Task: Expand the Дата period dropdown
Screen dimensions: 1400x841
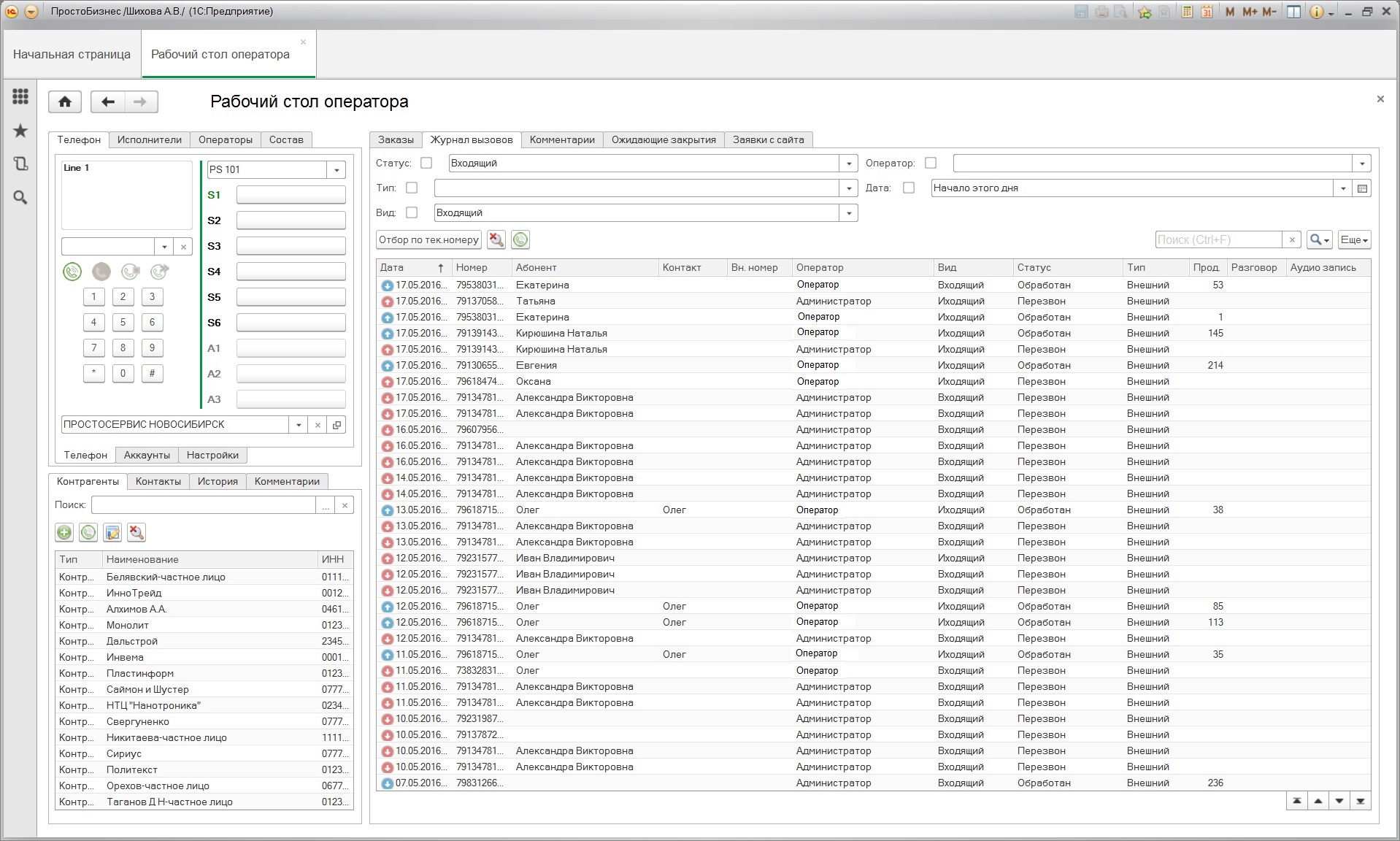Action: click(1343, 188)
